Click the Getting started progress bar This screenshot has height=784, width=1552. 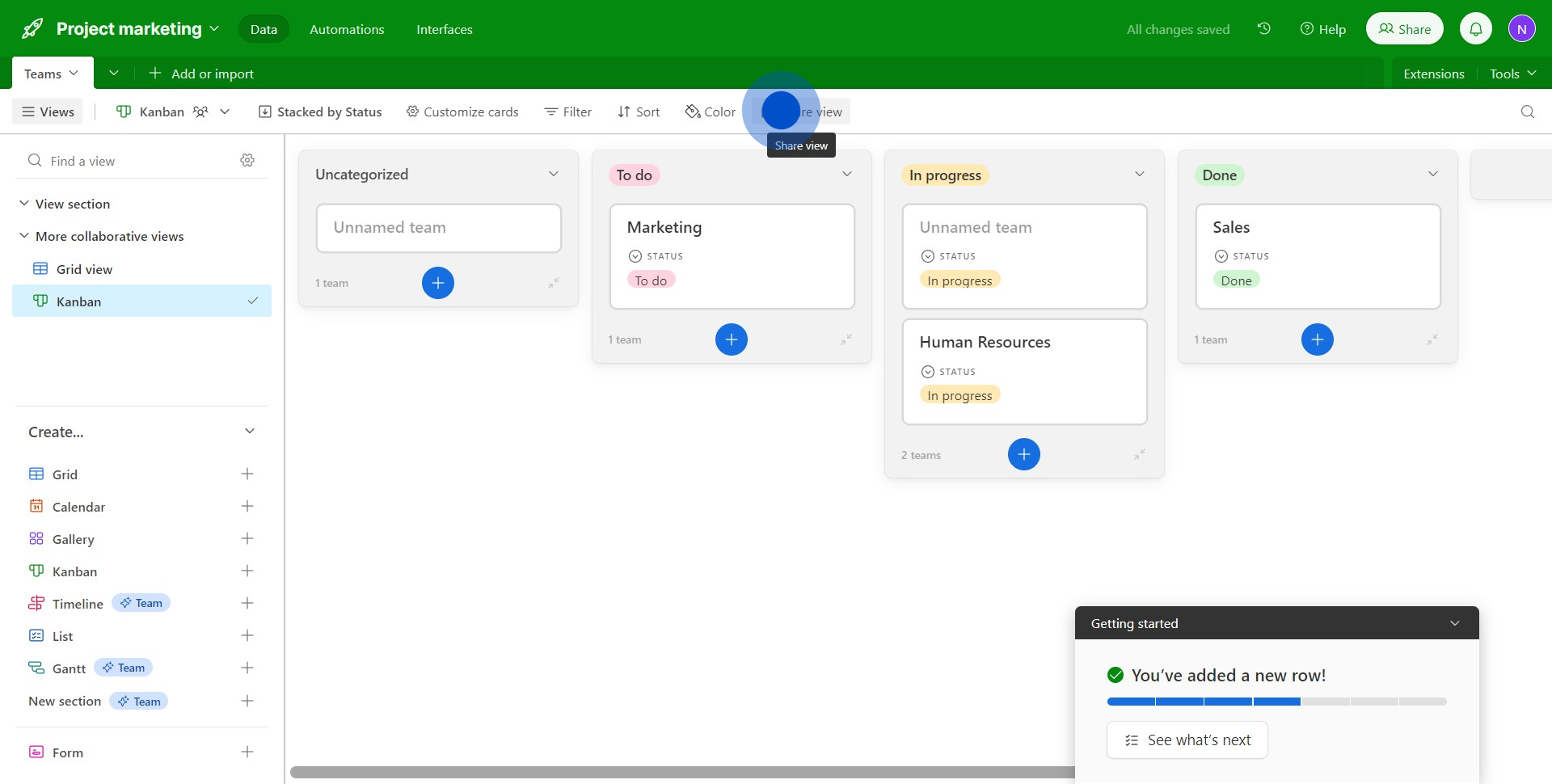(1276, 702)
